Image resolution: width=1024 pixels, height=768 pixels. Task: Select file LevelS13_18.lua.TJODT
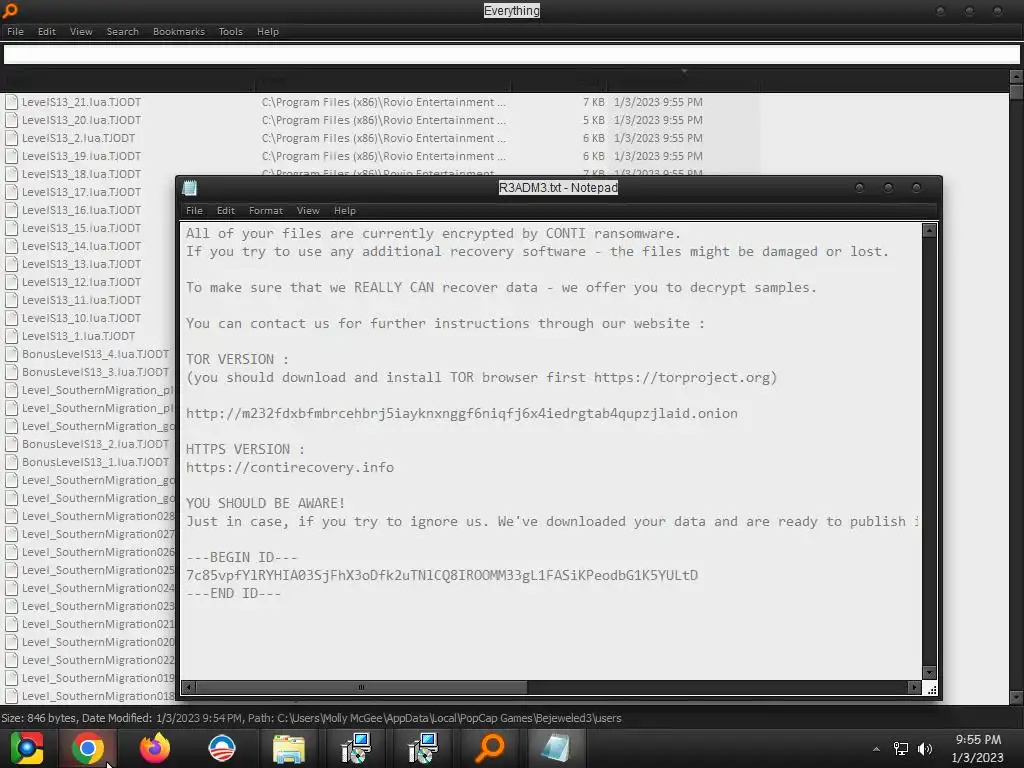click(x=81, y=174)
